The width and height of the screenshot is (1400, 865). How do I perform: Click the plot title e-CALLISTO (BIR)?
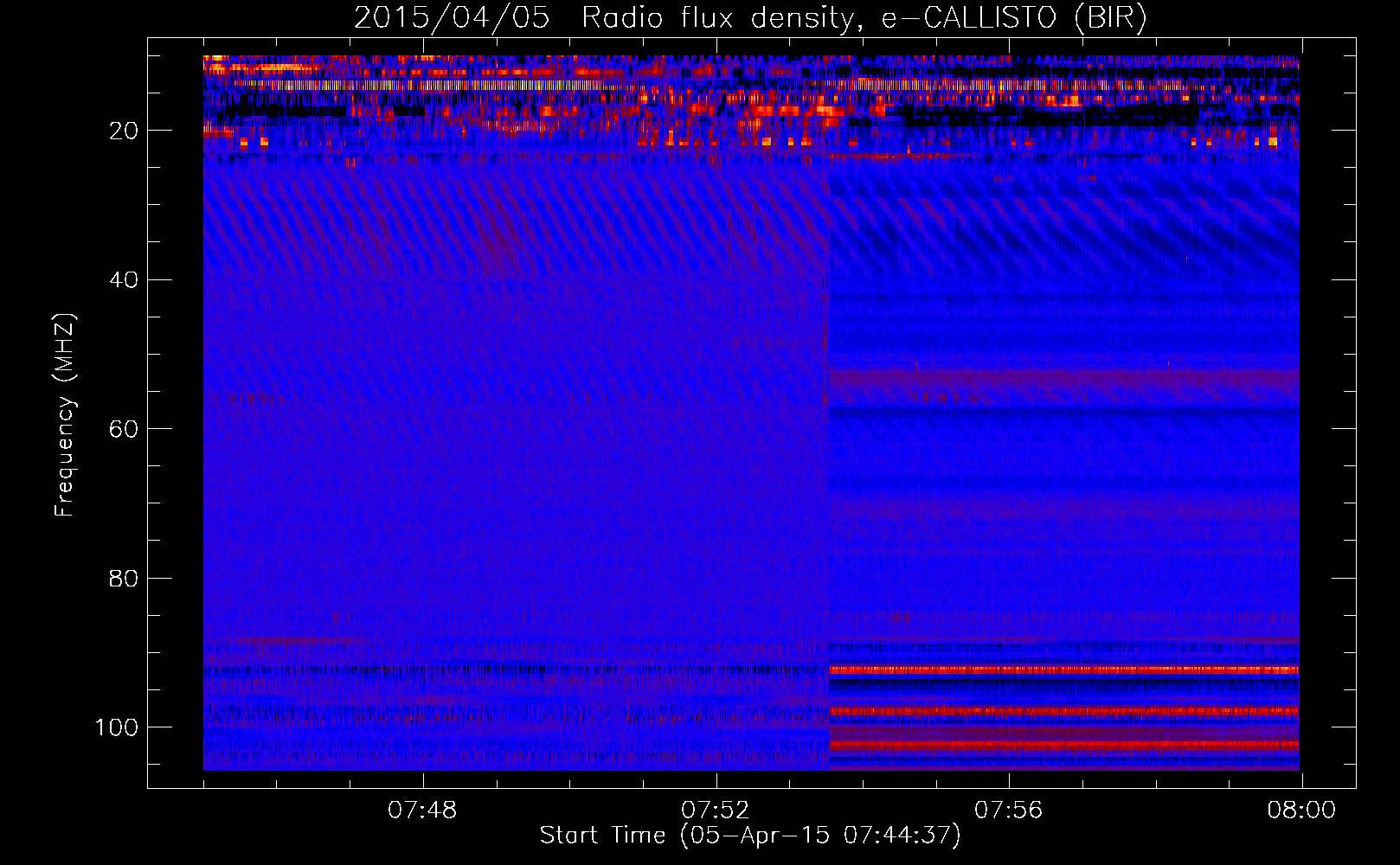pos(1014,18)
